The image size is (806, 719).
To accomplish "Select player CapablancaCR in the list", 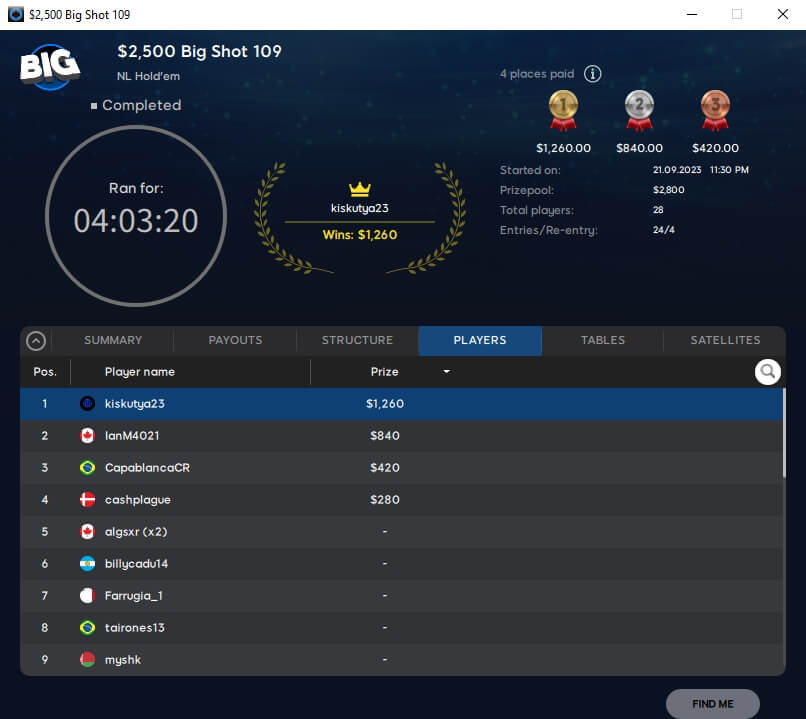I will [401, 468].
